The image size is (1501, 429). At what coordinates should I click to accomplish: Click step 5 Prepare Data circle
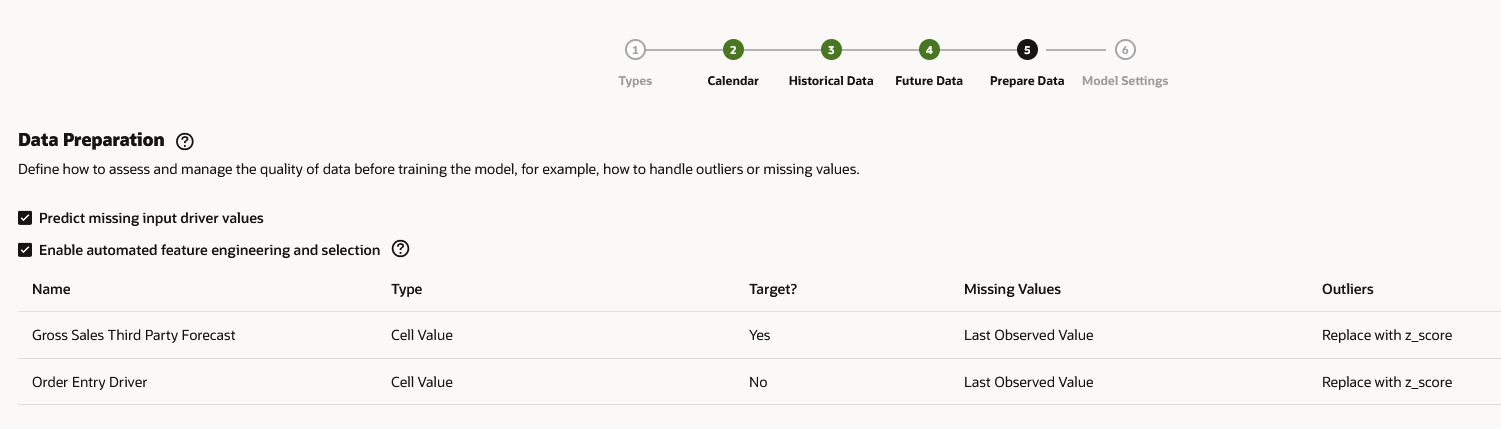[1027, 50]
